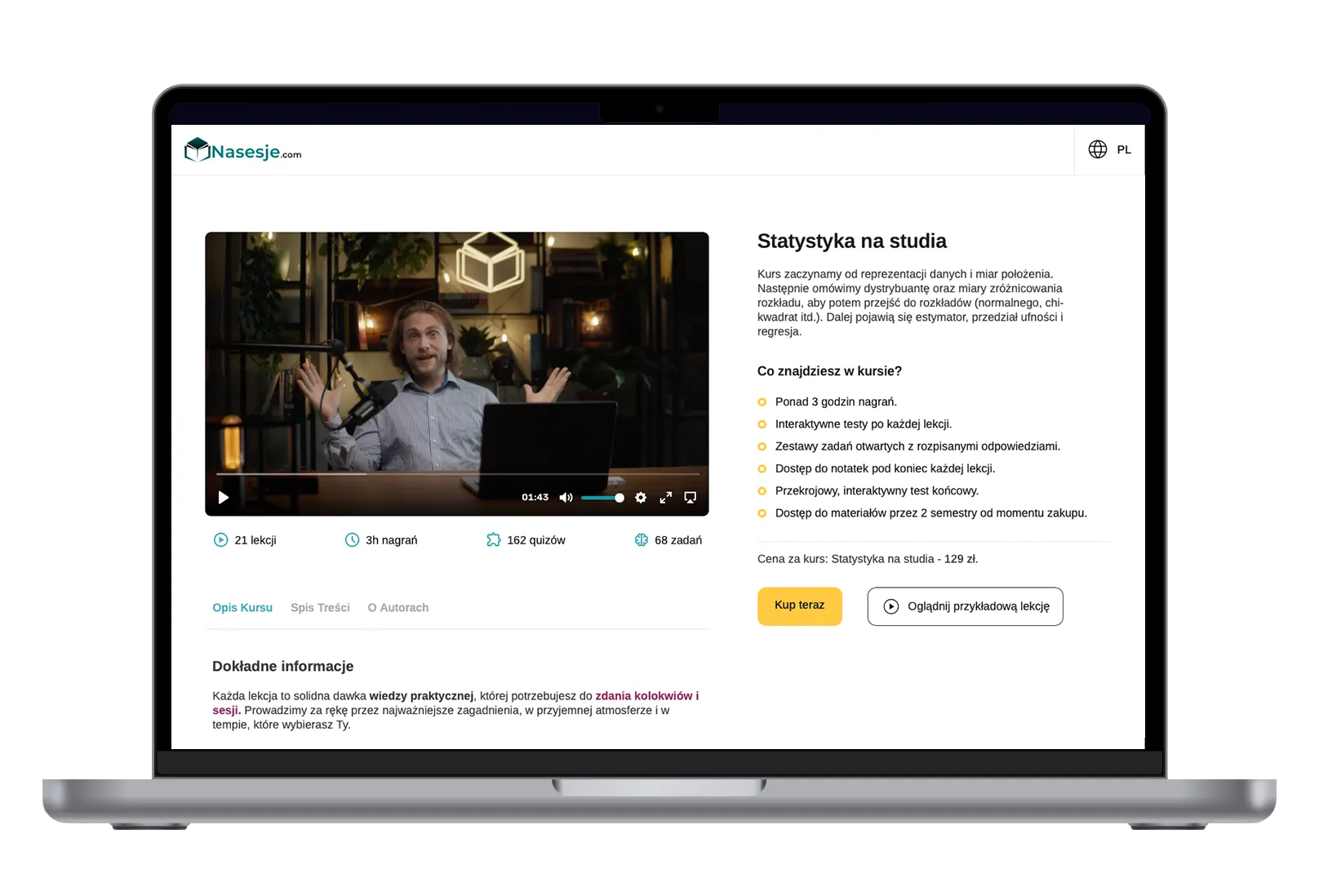Click the Kup teraz button
This screenshot has height=896, width=1319.
coord(800,605)
